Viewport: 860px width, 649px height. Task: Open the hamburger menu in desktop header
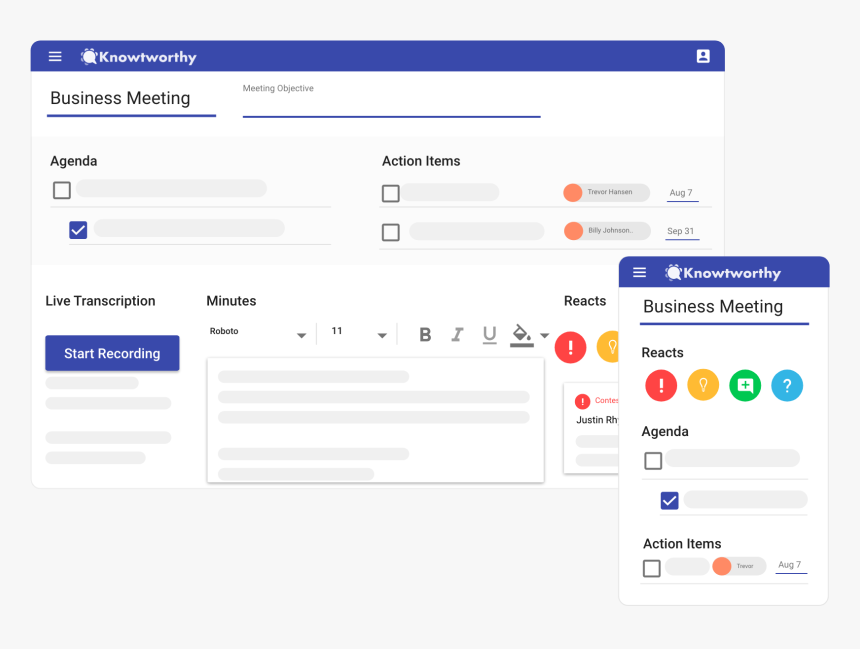pos(55,57)
